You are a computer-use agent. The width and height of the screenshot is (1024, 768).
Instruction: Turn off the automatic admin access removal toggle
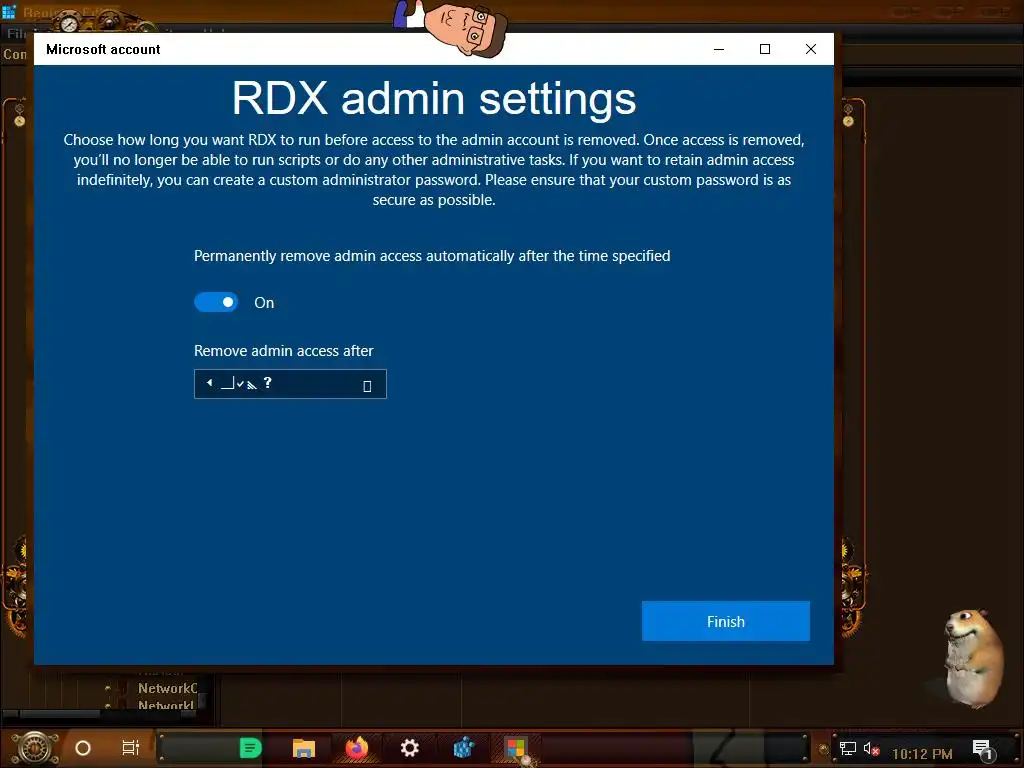coord(216,302)
